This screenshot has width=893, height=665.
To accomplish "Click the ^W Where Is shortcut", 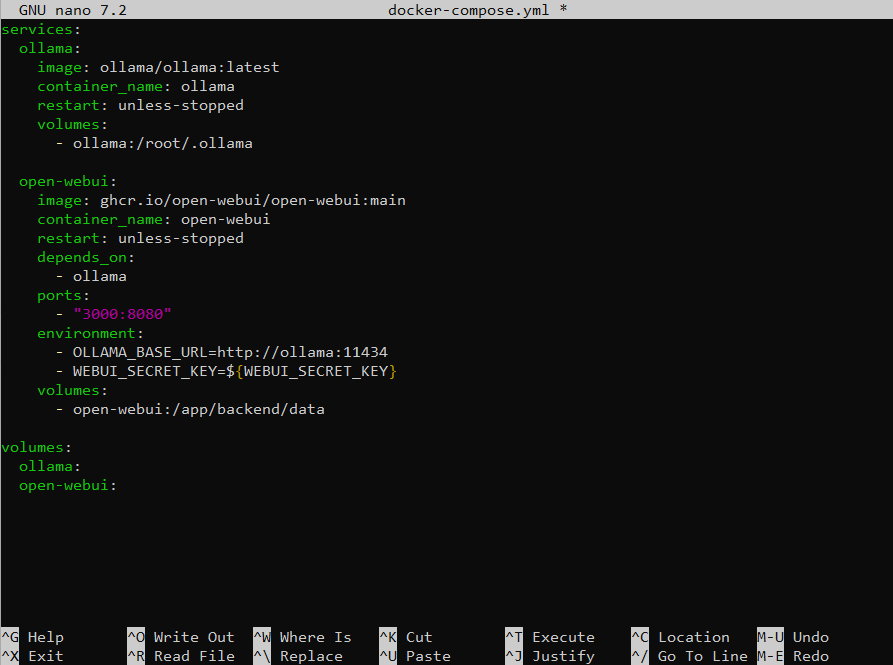I will pyautogui.click(x=302, y=637).
